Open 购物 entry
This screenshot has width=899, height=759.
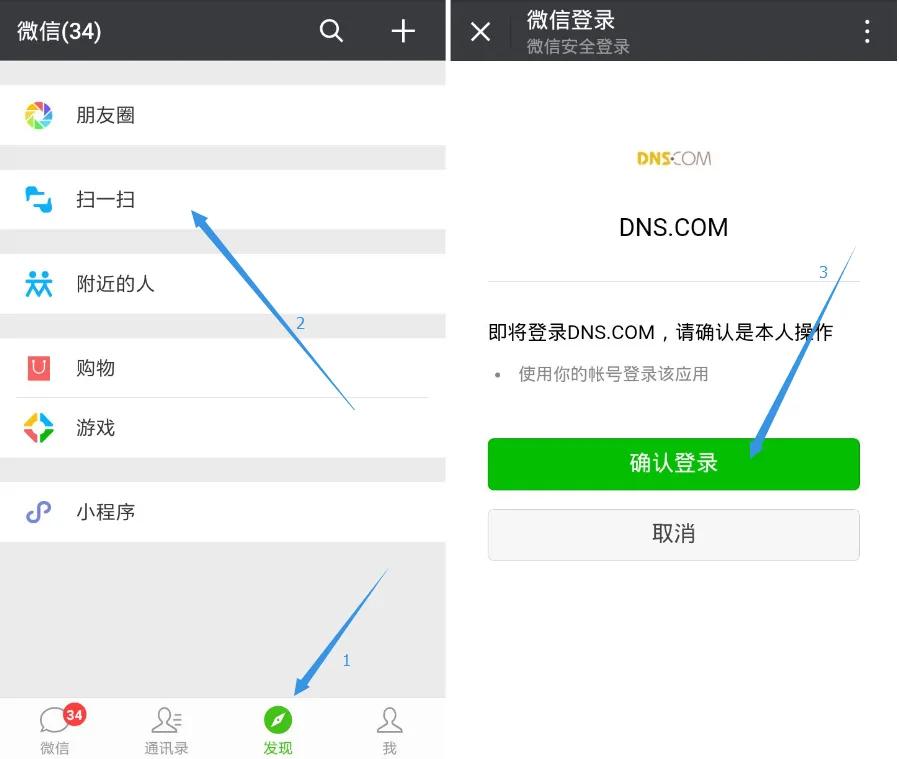coord(222,368)
